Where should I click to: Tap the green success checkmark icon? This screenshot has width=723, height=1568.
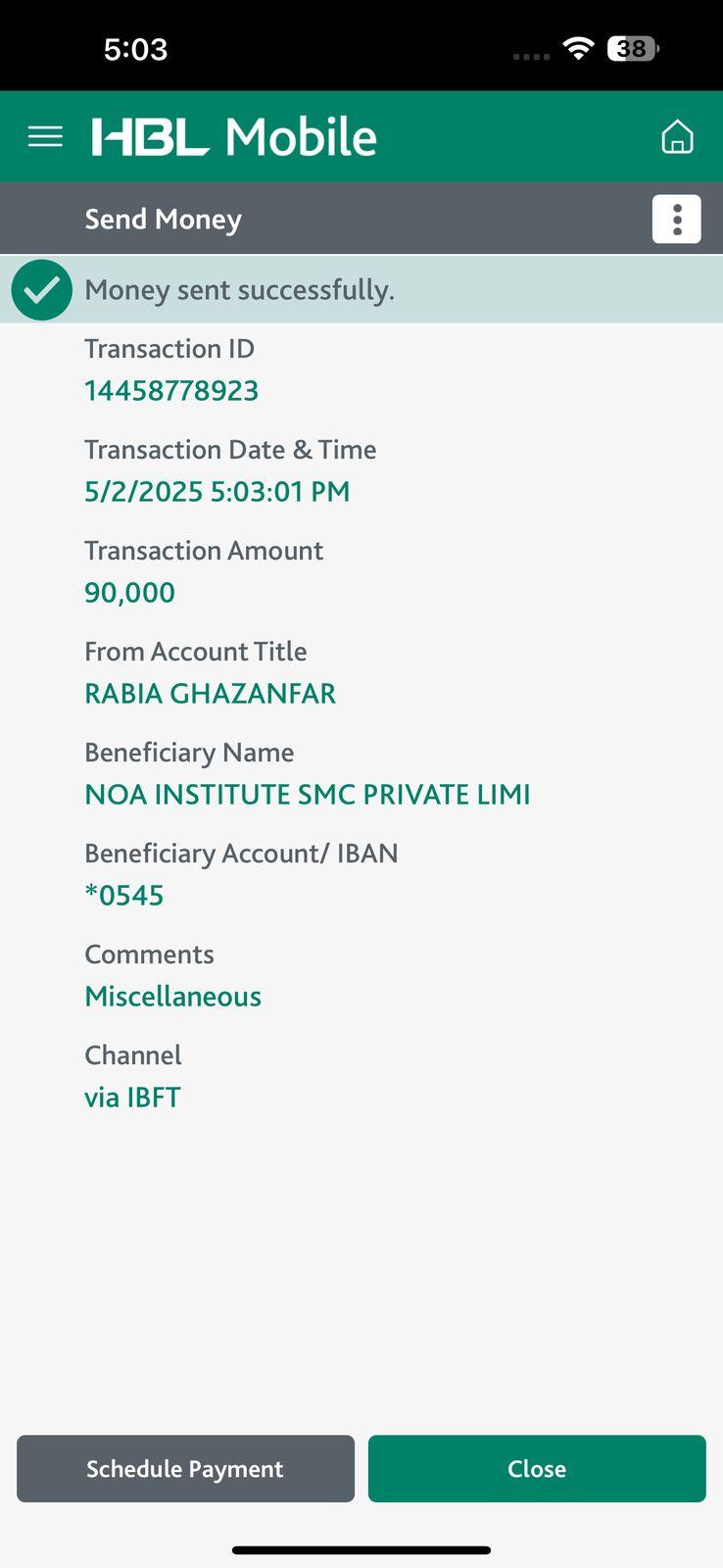click(x=42, y=290)
